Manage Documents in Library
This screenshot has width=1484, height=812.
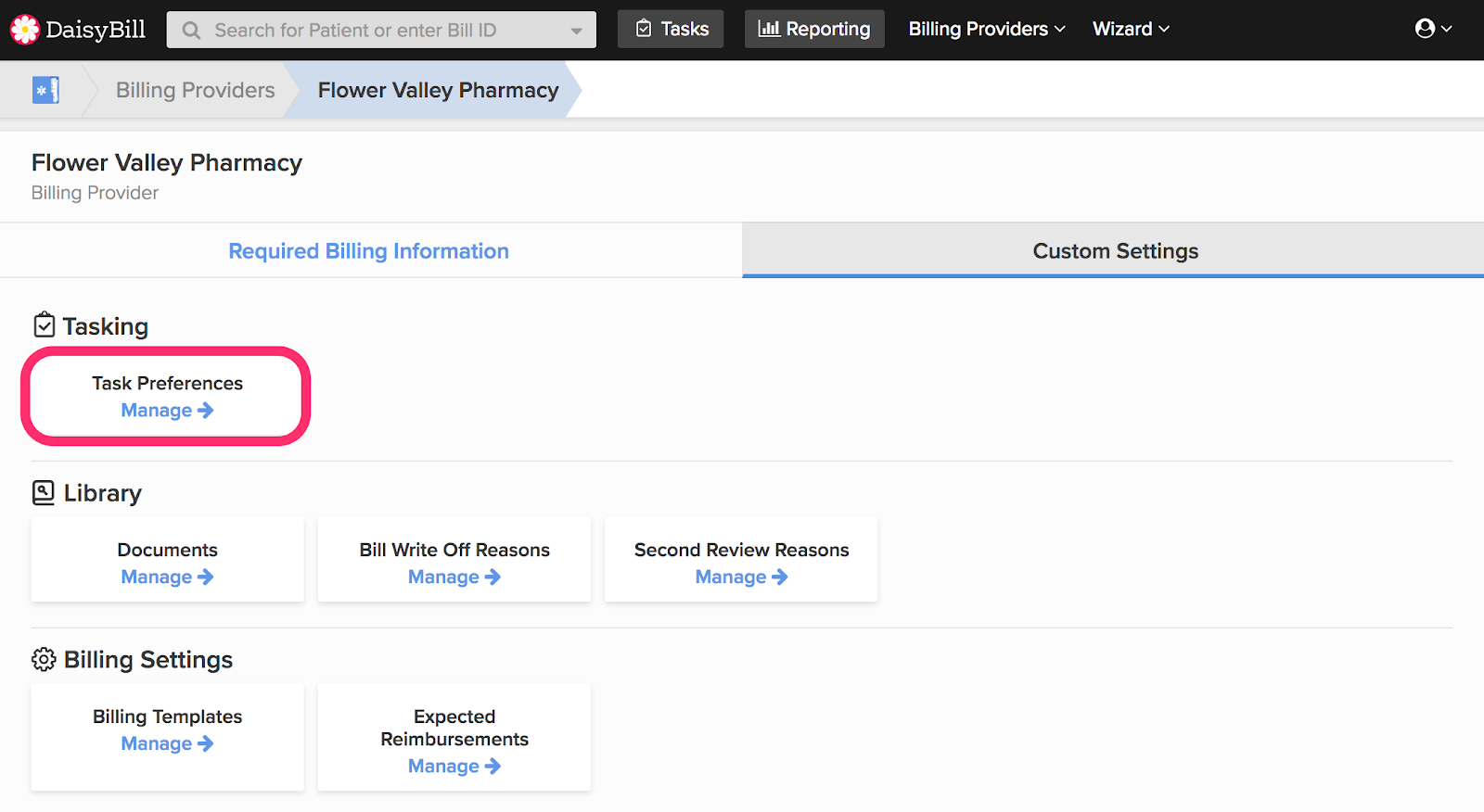coord(167,577)
